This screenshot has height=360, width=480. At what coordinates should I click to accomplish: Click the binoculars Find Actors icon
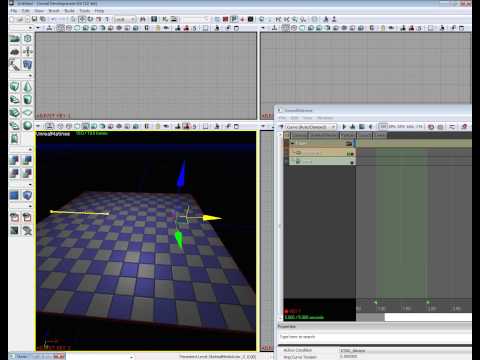tap(143, 19)
